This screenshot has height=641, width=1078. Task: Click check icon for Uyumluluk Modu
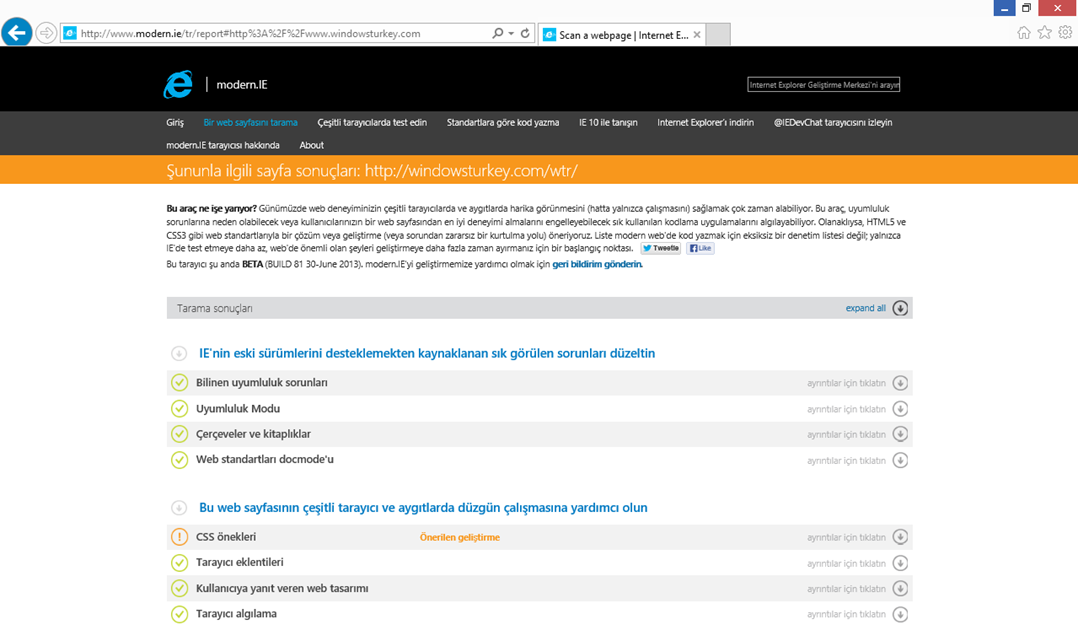tap(179, 409)
